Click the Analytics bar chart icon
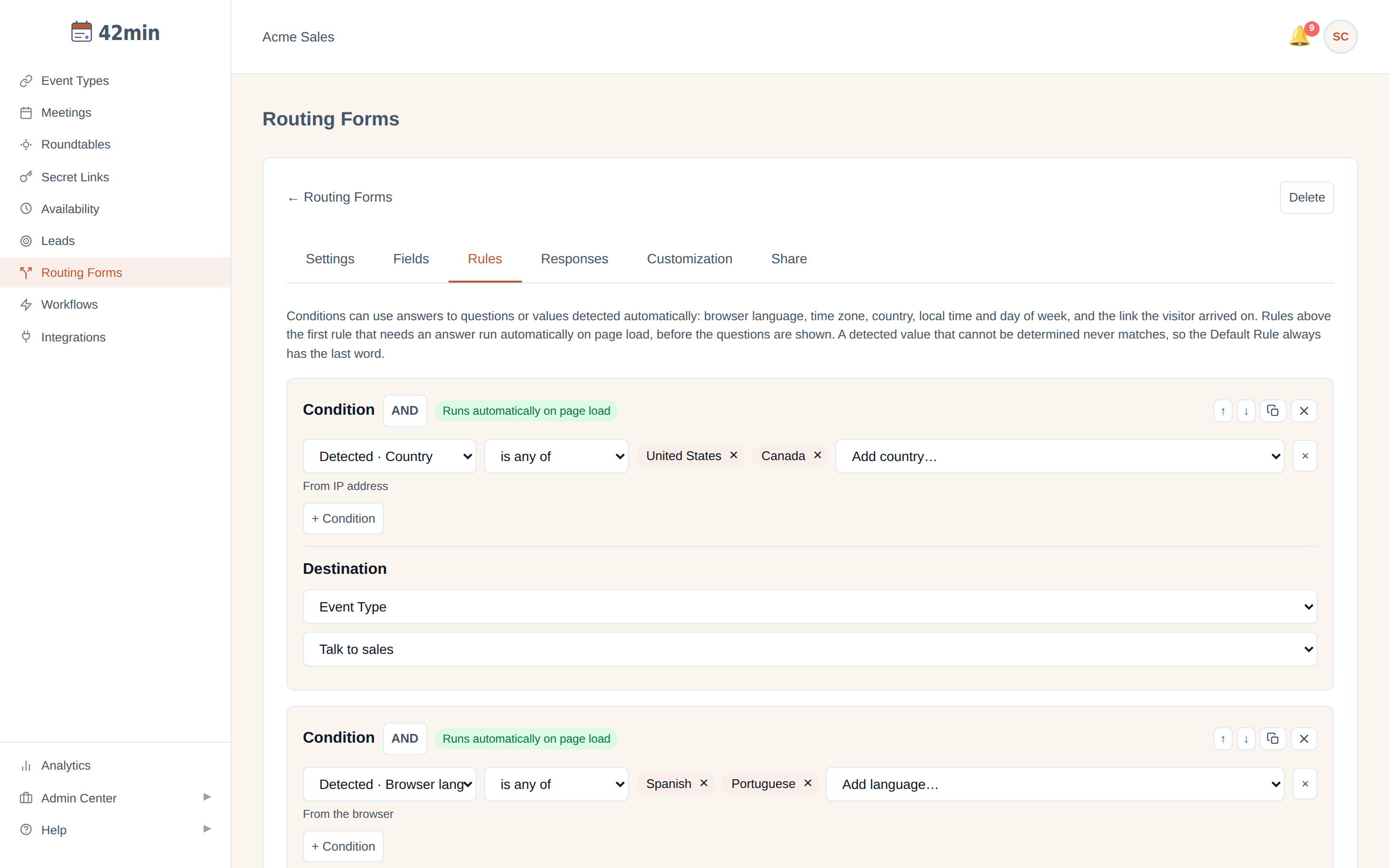The height and width of the screenshot is (868, 1389). click(26, 766)
